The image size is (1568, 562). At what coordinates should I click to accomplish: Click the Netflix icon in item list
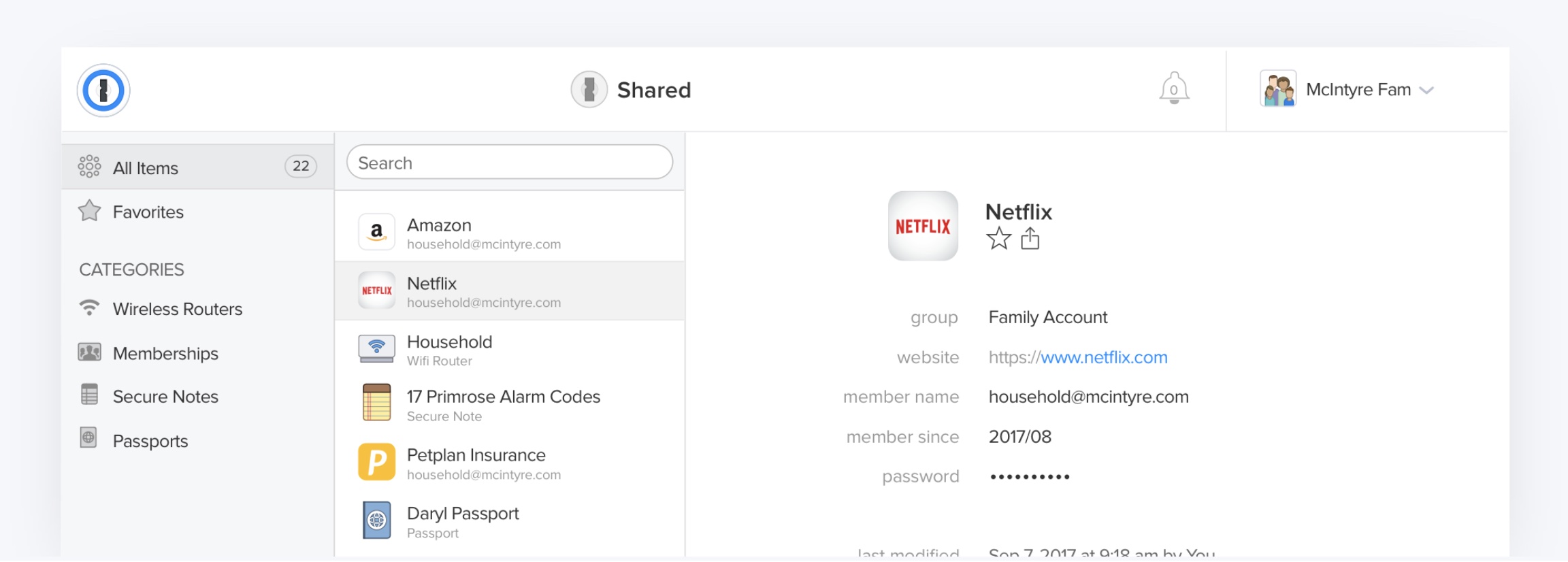pos(376,291)
